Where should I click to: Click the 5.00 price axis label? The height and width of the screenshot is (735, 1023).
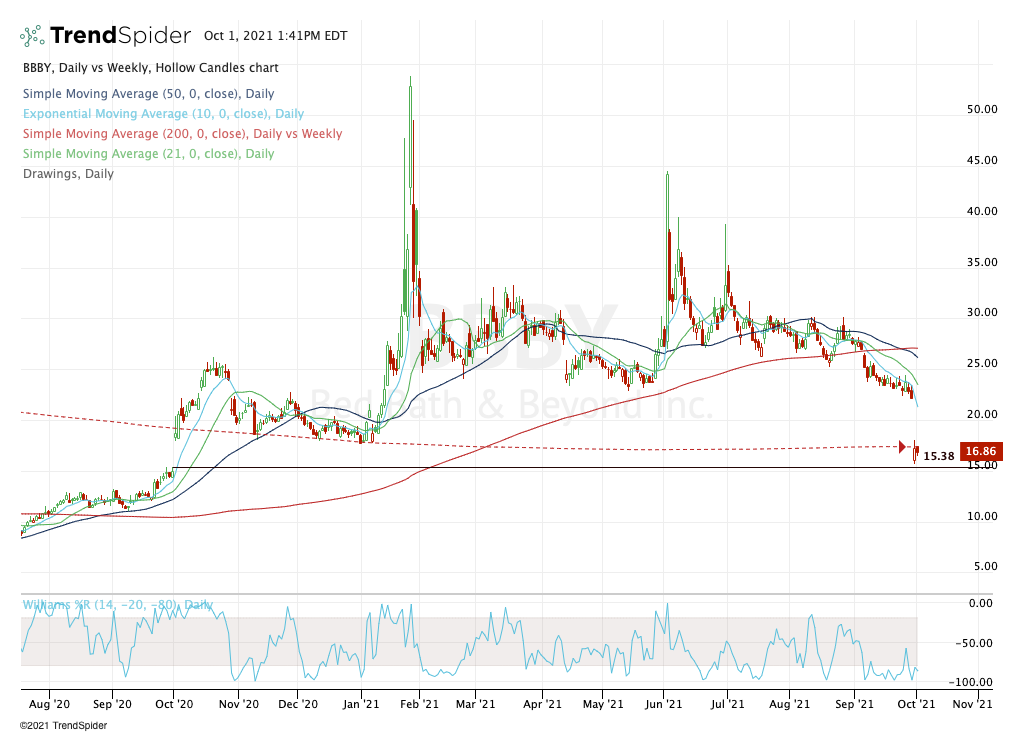tap(985, 566)
